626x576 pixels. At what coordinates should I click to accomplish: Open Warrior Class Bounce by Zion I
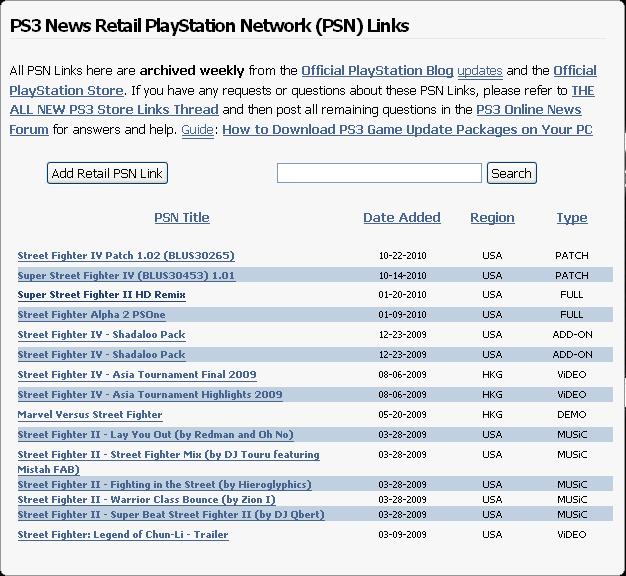[147, 499]
